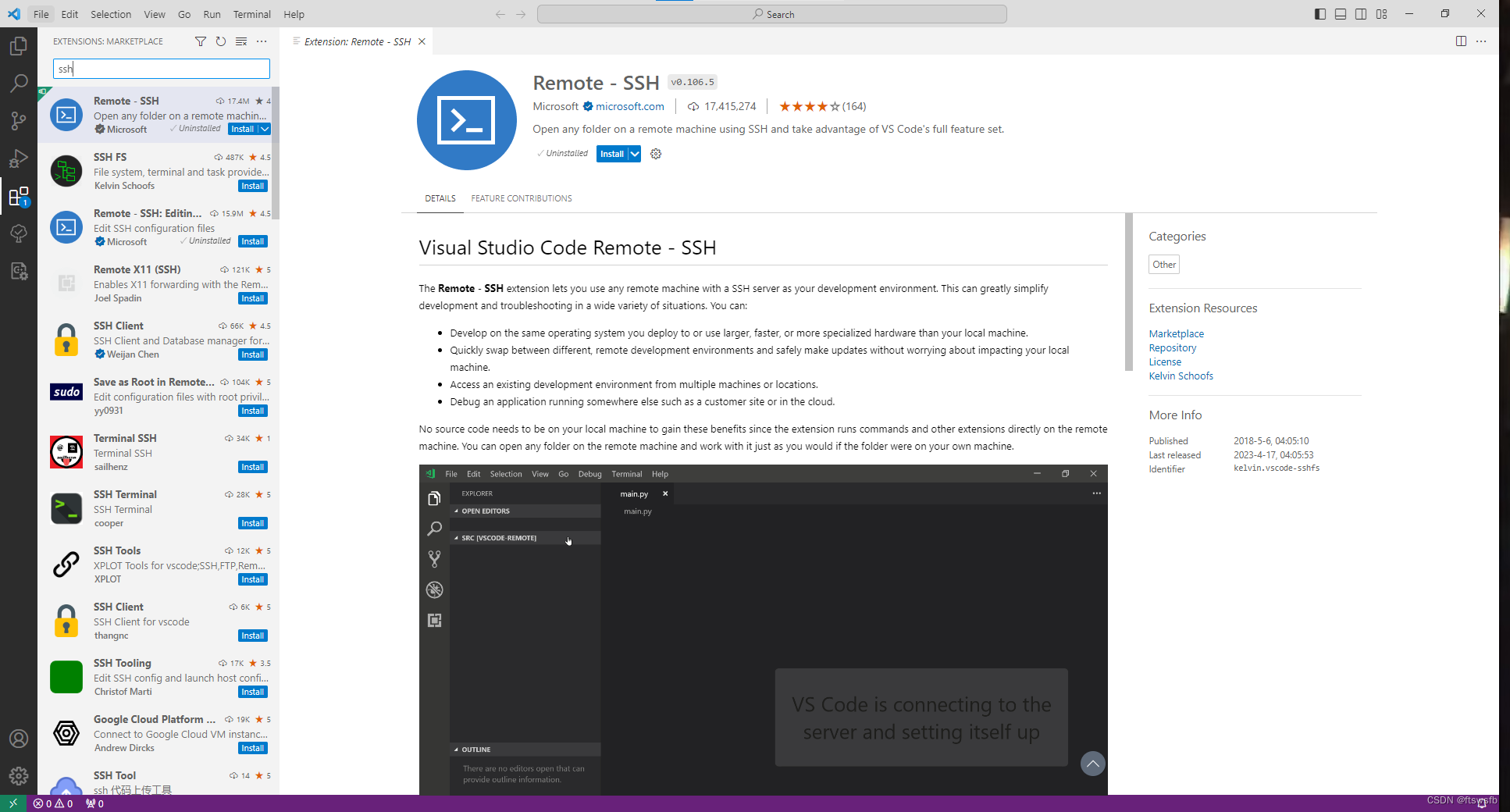Install SSH Tooling extension
1510x812 pixels.
click(253, 692)
